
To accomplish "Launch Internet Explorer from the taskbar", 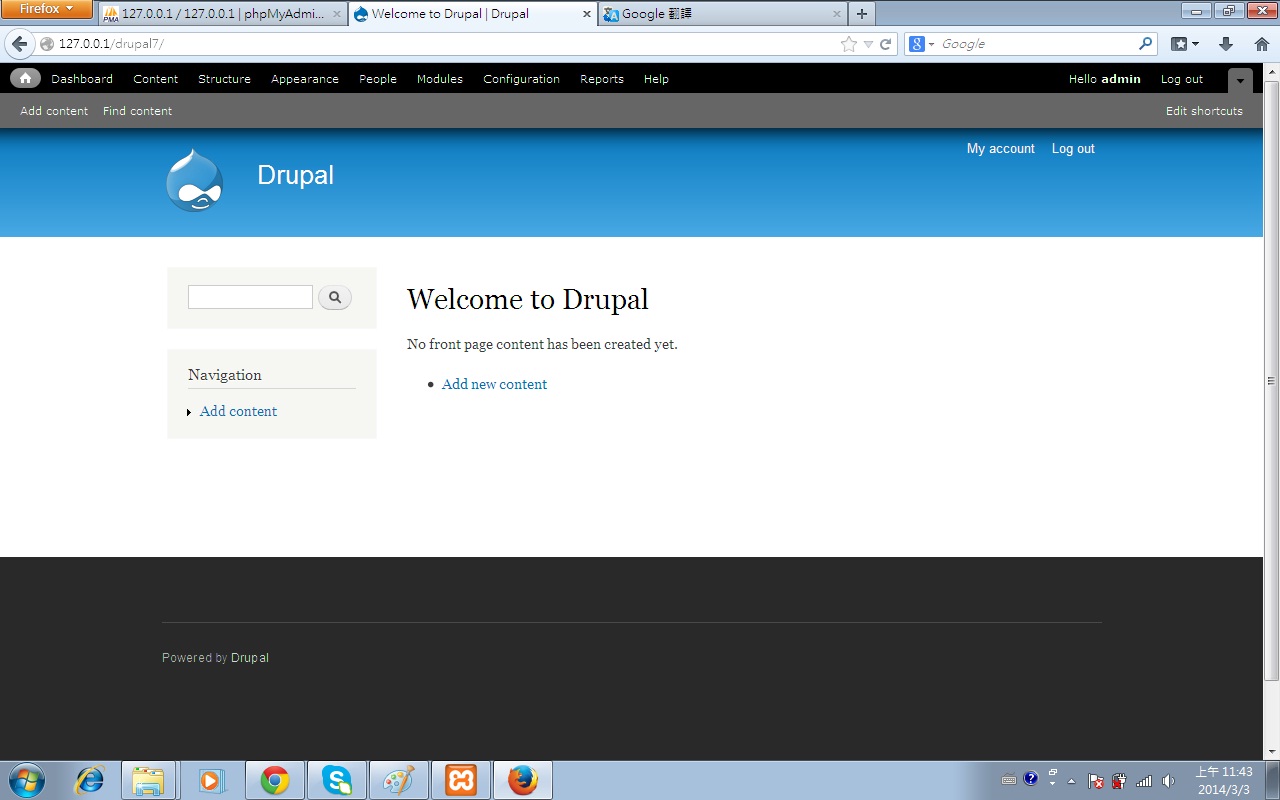I will (x=90, y=780).
